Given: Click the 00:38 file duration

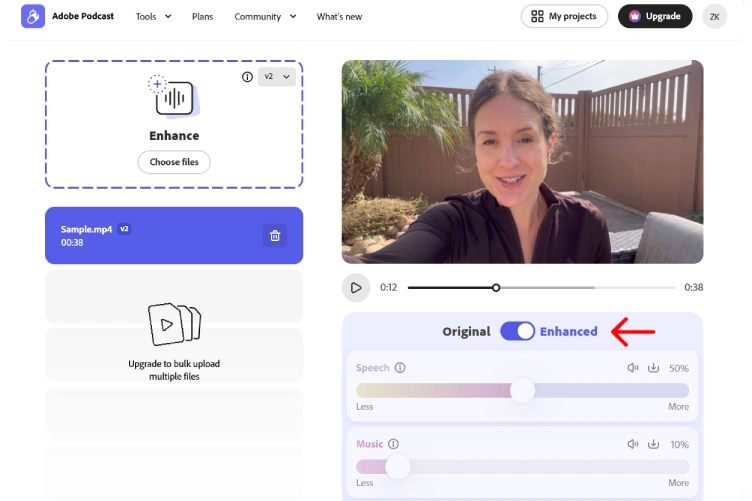Looking at the screenshot, I should coord(72,243).
